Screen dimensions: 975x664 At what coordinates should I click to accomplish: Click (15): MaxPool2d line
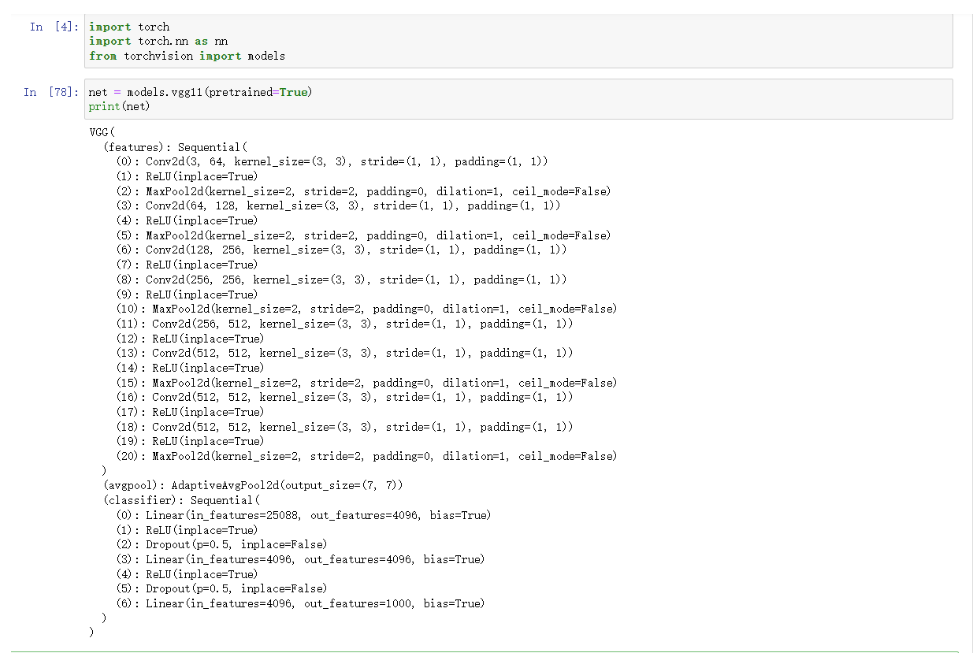tap(367, 383)
